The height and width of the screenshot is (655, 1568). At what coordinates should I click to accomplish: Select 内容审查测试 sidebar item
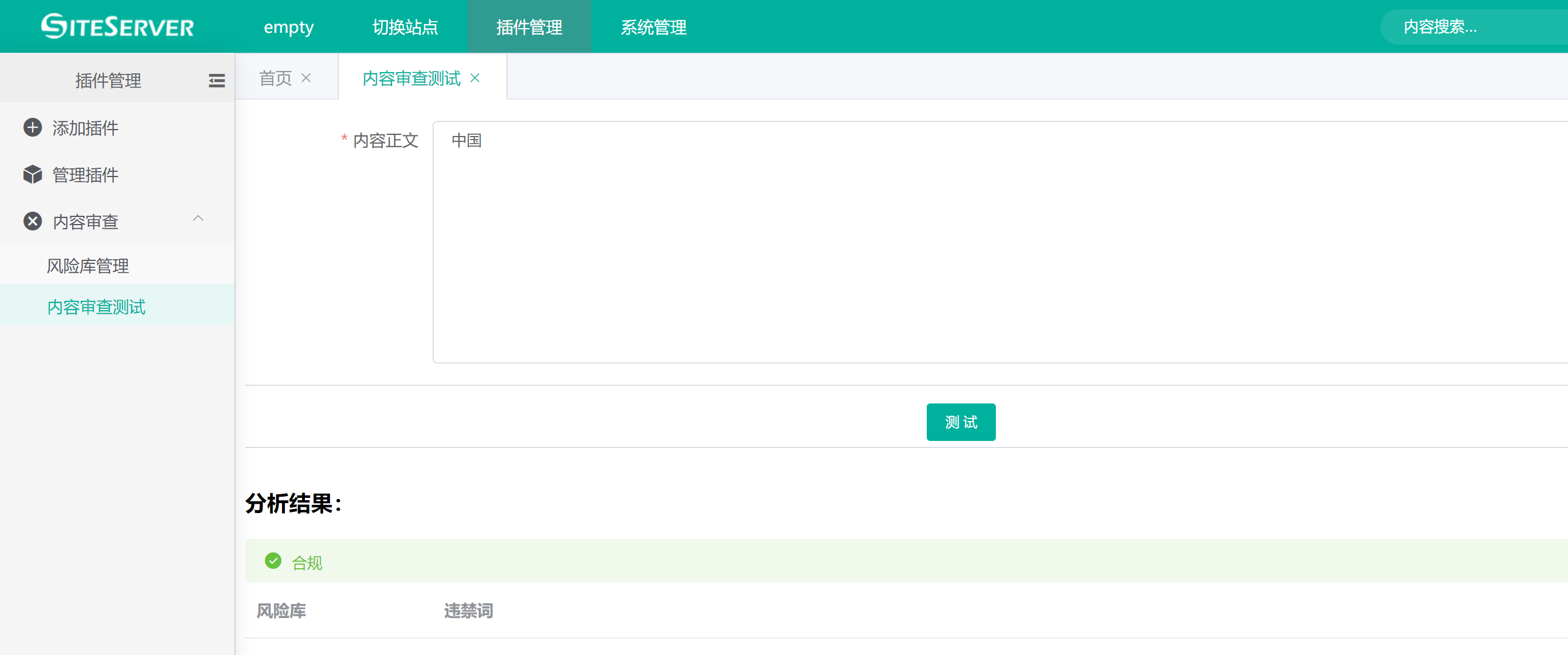click(x=96, y=307)
